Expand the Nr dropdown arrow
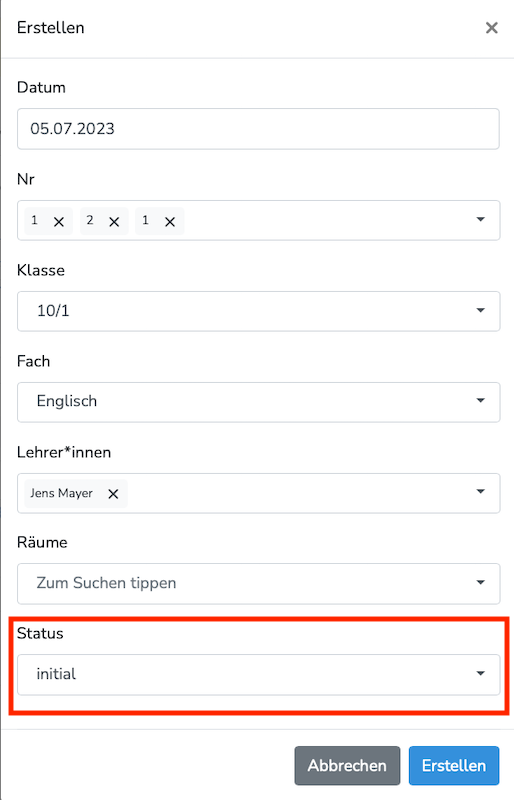Viewport: 514px width, 800px height. (480, 219)
